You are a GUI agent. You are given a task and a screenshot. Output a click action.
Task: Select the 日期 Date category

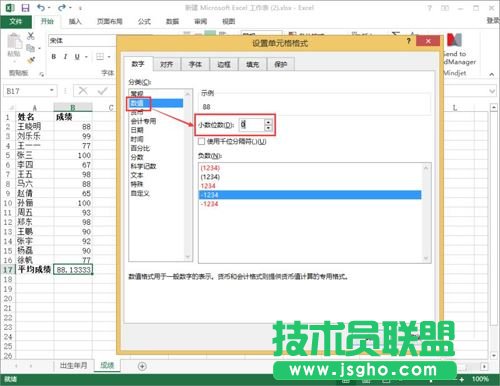pyautogui.click(x=137, y=130)
